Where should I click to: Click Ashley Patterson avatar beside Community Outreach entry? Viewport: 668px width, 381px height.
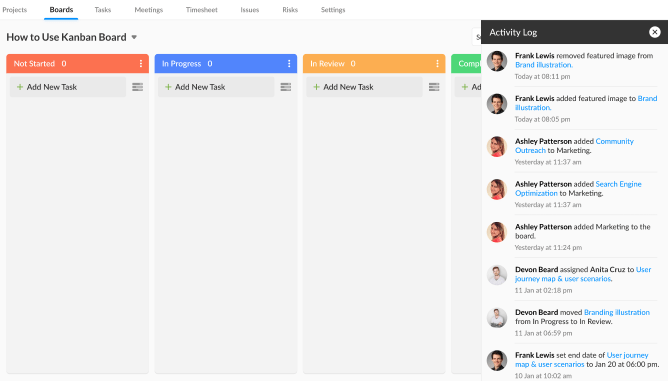pos(497,147)
